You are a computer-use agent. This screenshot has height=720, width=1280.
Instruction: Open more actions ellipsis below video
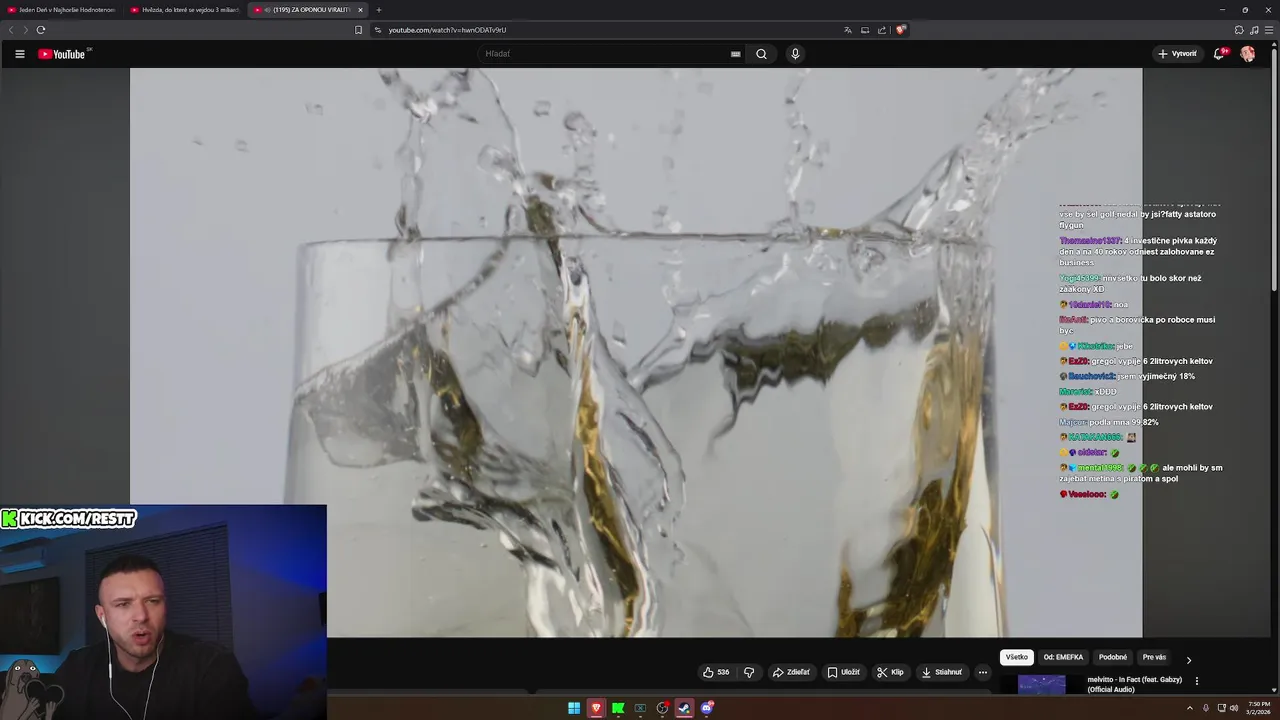(x=983, y=672)
